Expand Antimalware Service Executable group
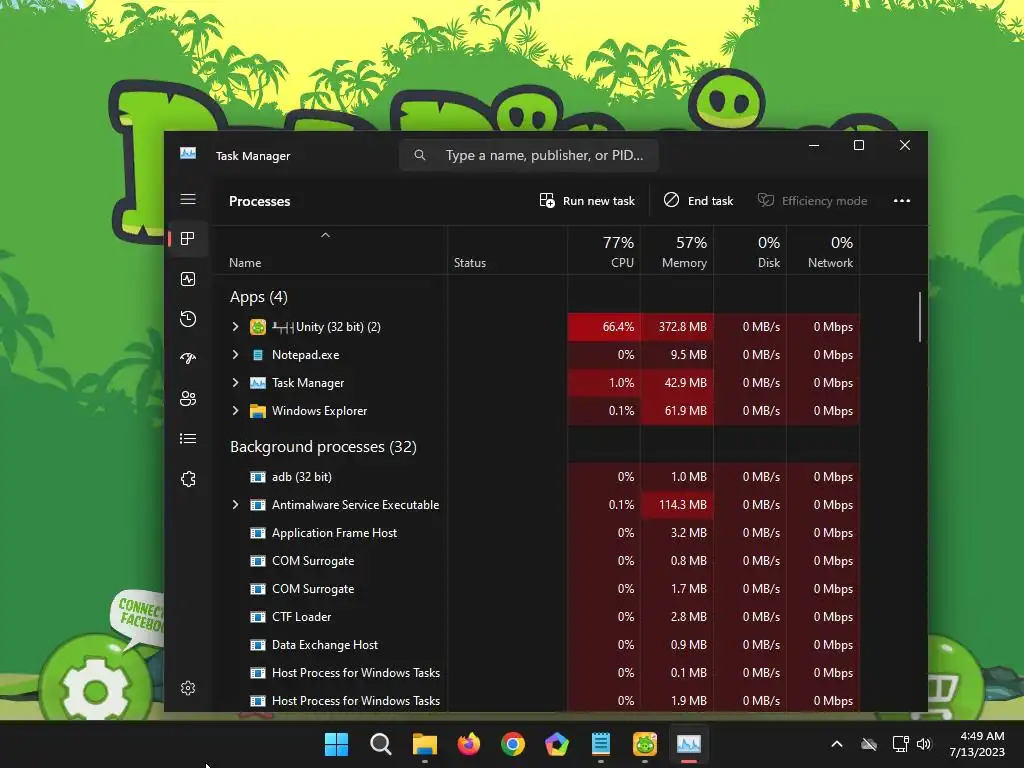 [x=235, y=505]
